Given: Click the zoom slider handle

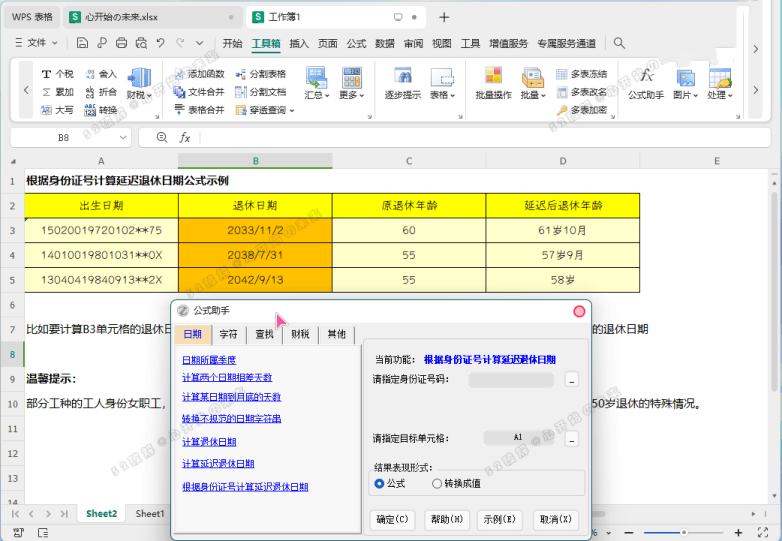Looking at the screenshot, I should coord(683,533).
